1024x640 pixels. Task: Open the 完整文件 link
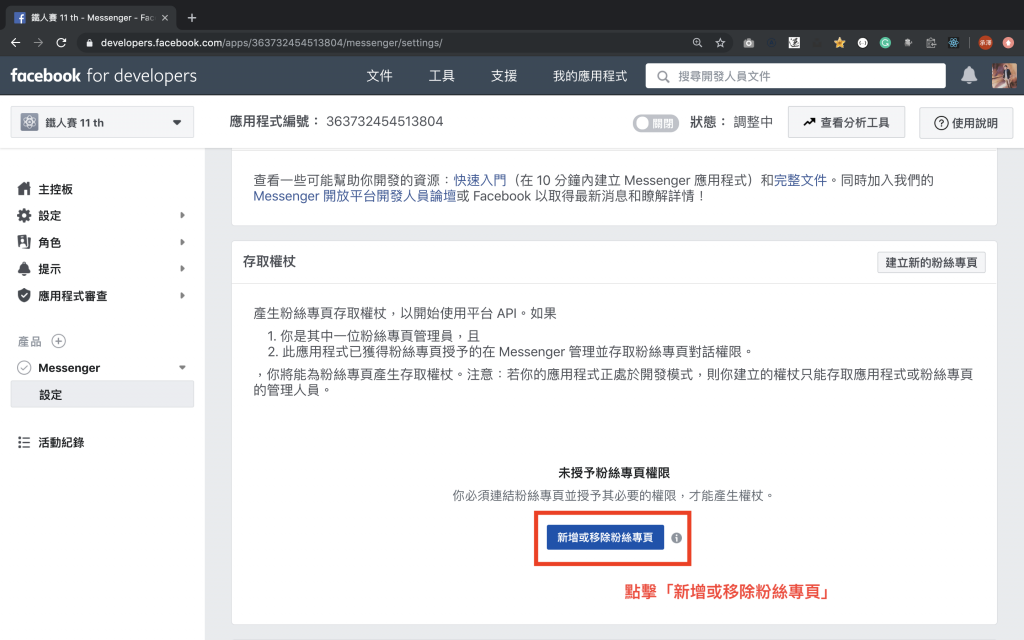click(x=801, y=180)
